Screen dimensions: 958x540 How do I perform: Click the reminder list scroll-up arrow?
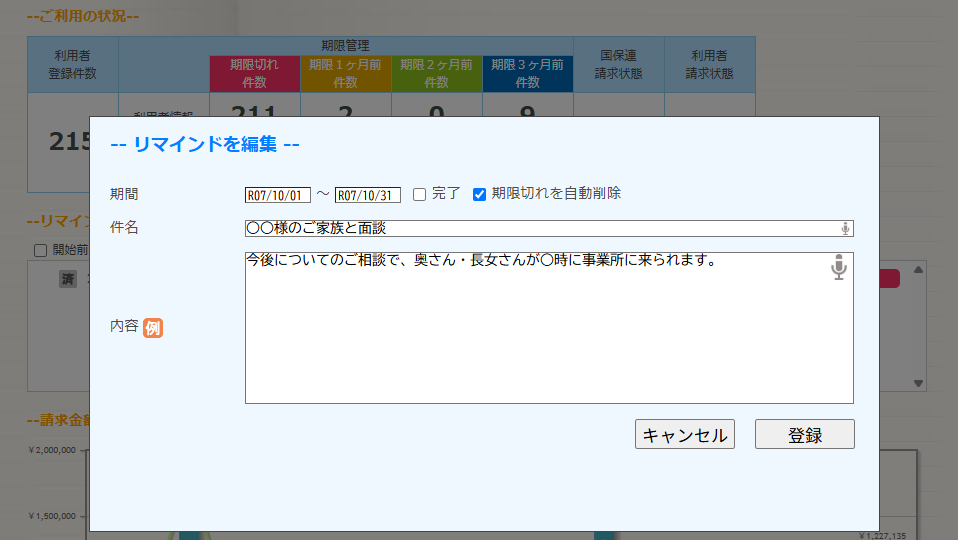tap(919, 268)
